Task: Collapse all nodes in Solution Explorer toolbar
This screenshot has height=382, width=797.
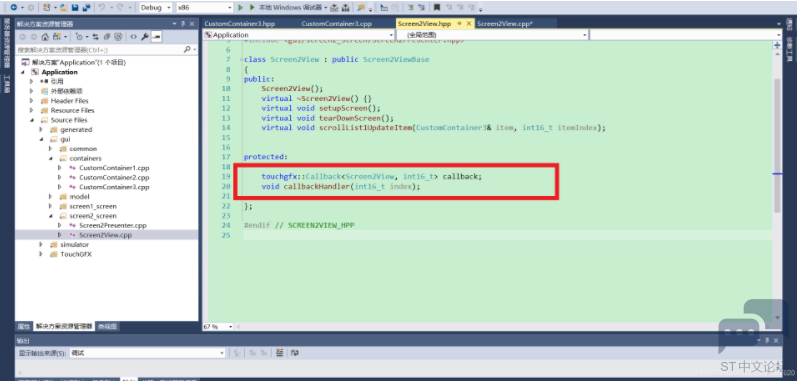Action: [x=107, y=37]
